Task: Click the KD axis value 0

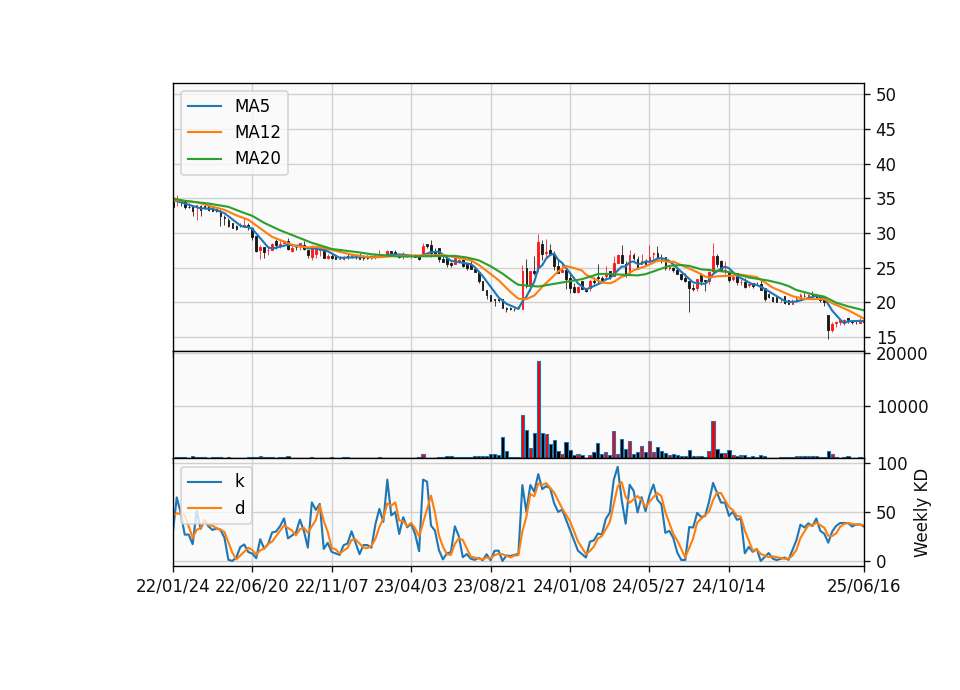Action: point(881,561)
